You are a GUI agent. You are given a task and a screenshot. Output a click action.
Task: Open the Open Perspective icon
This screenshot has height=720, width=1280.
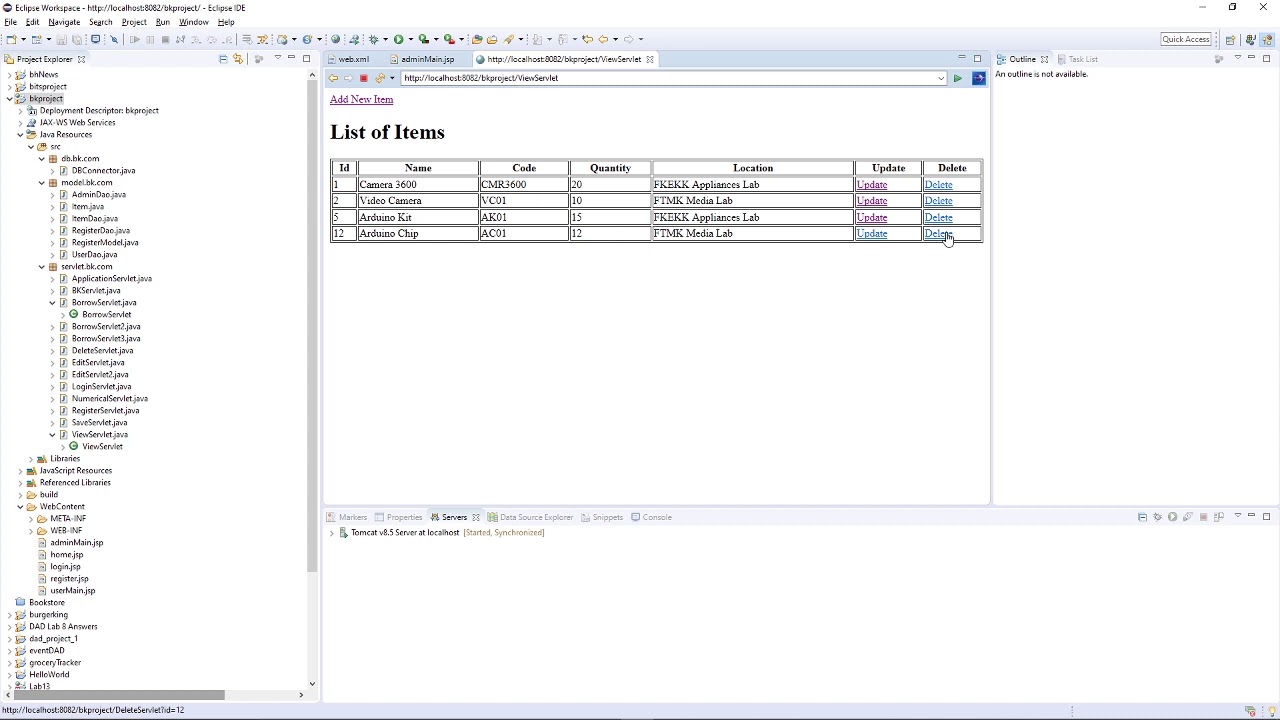pyautogui.click(x=1230, y=39)
